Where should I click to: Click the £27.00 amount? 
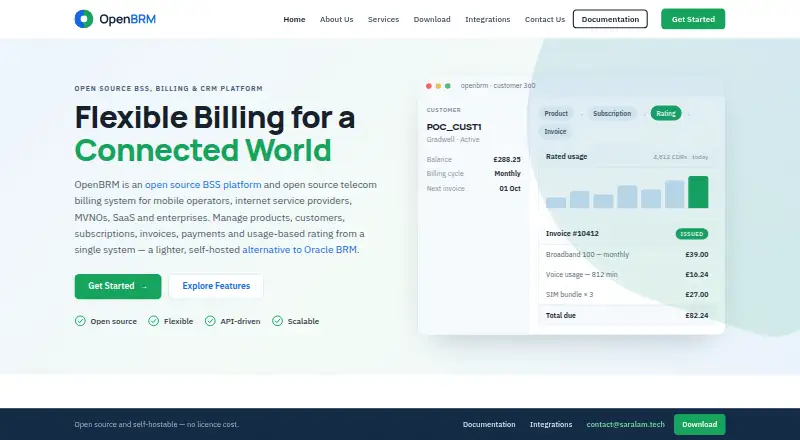point(696,295)
